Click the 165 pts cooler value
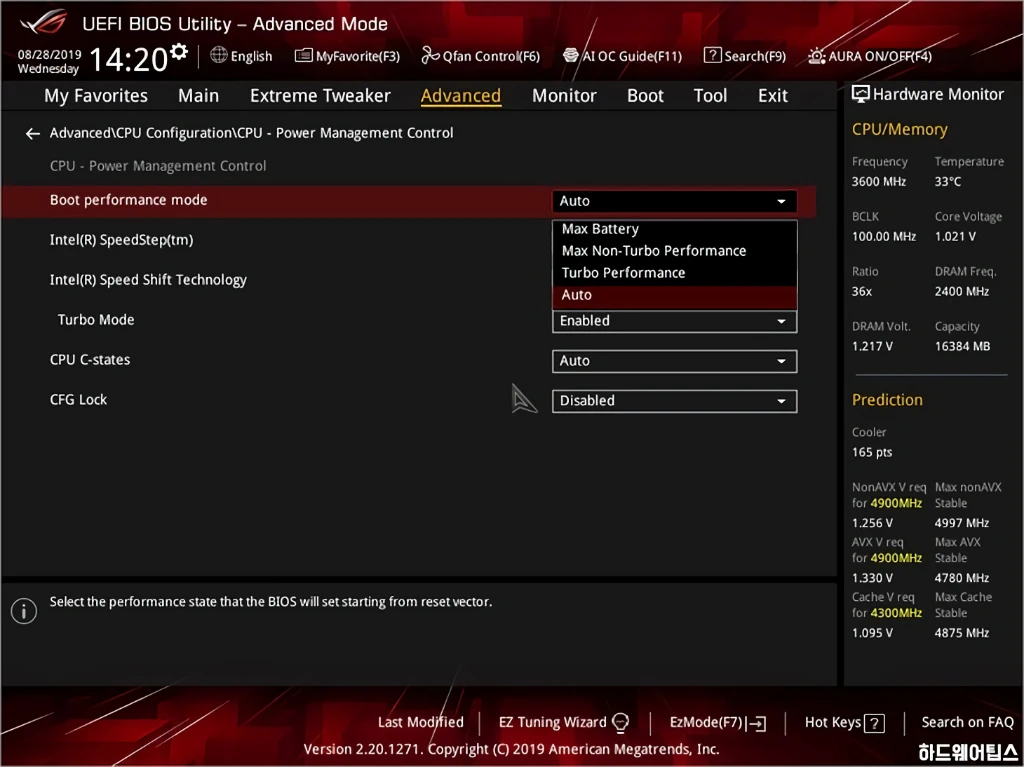The image size is (1024, 767). tap(872, 452)
